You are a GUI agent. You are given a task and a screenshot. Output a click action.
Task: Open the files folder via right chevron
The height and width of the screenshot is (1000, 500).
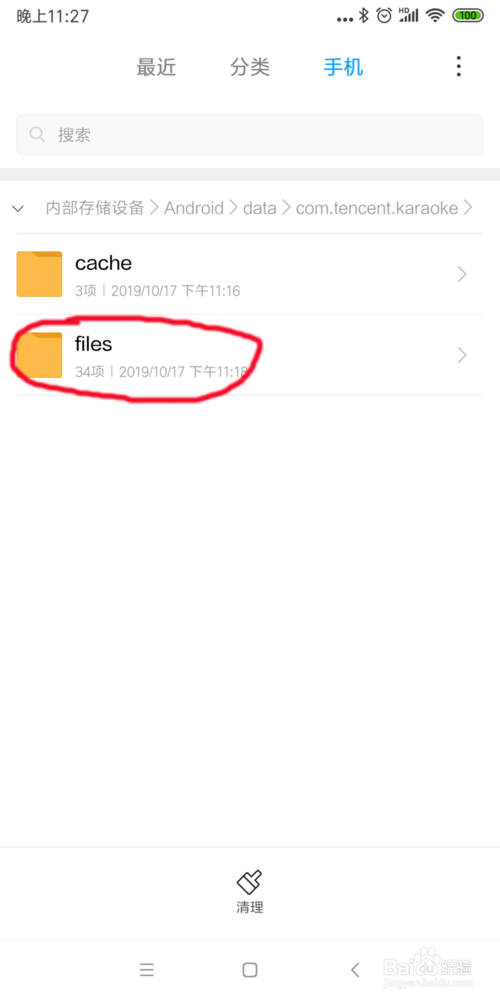coord(462,355)
